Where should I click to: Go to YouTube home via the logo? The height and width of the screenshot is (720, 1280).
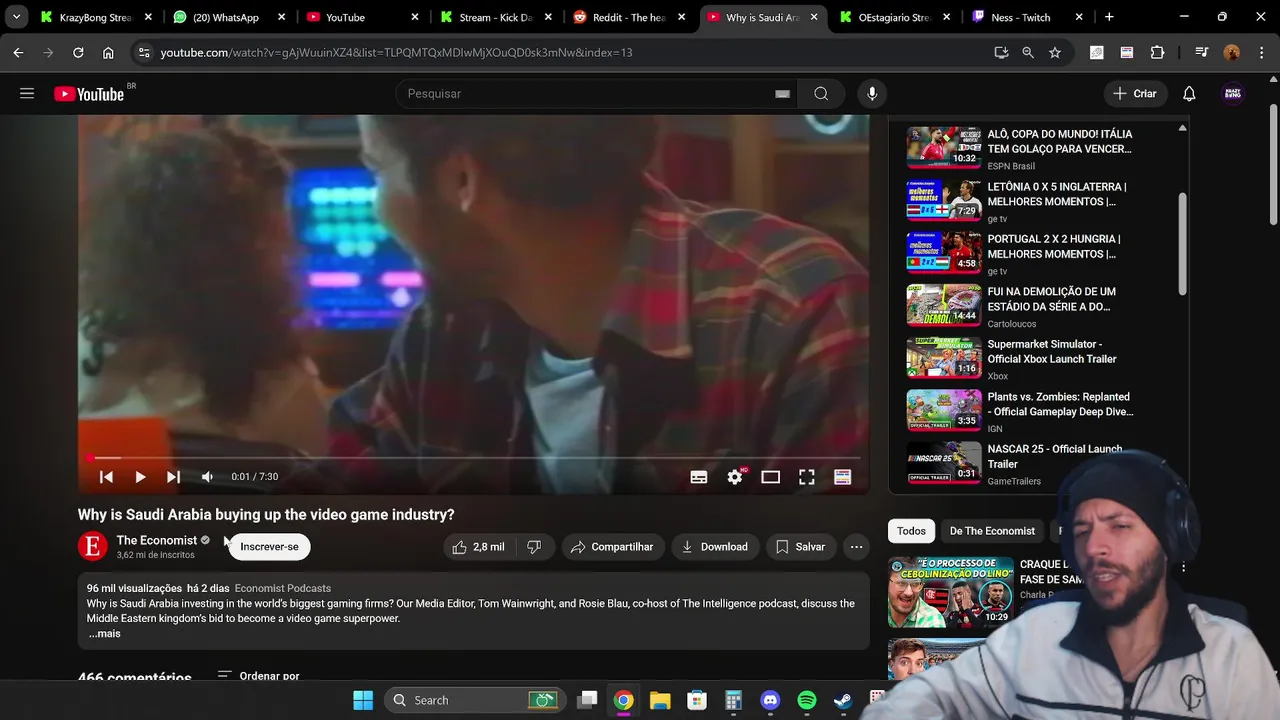[x=88, y=94]
